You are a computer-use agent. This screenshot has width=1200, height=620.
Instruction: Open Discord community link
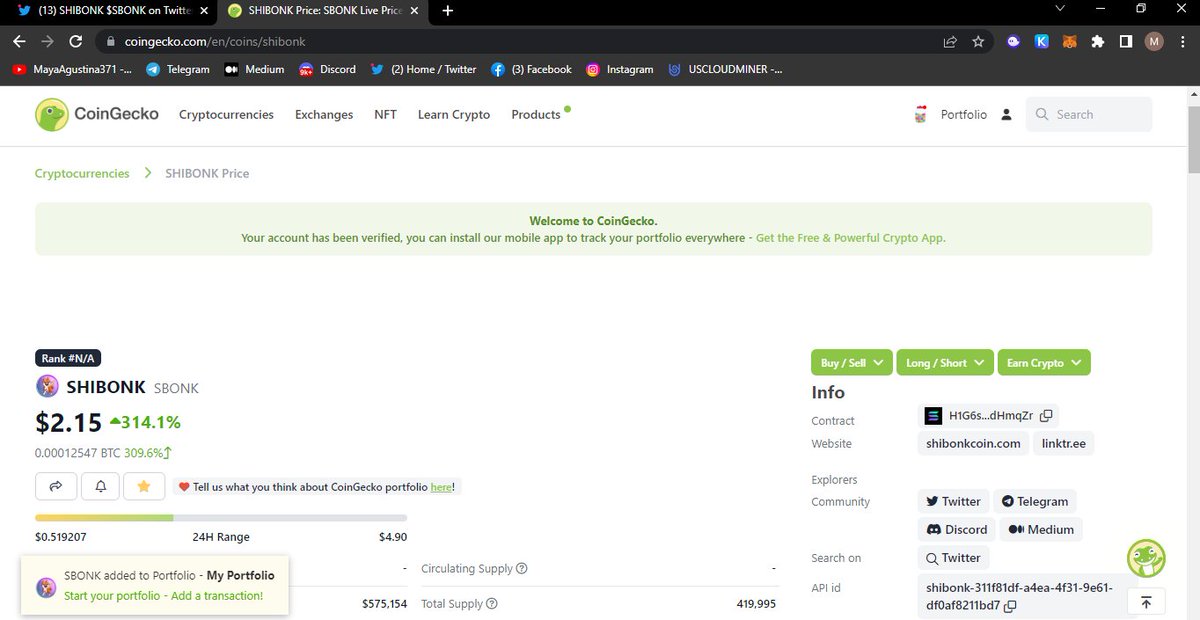[x=957, y=529]
